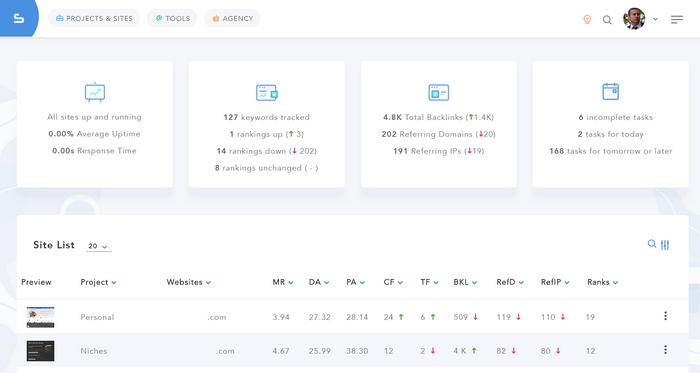Open the Projects & Sites menu
Viewport: 700px width, 373px height.
pyautogui.click(x=94, y=18)
